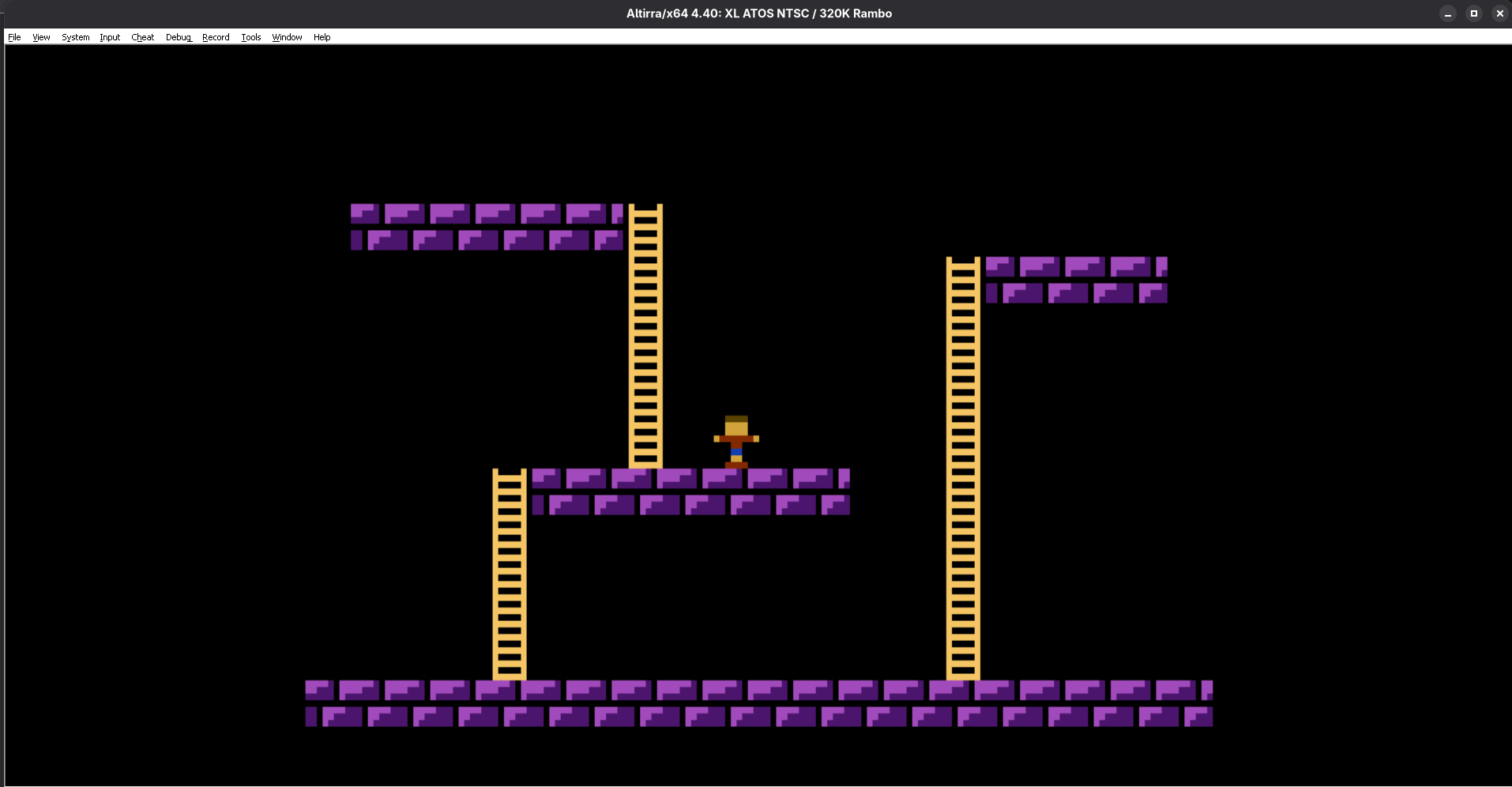This screenshot has width=1512, height=787.
Task: Open the Input menu
Action: [110, 37]
